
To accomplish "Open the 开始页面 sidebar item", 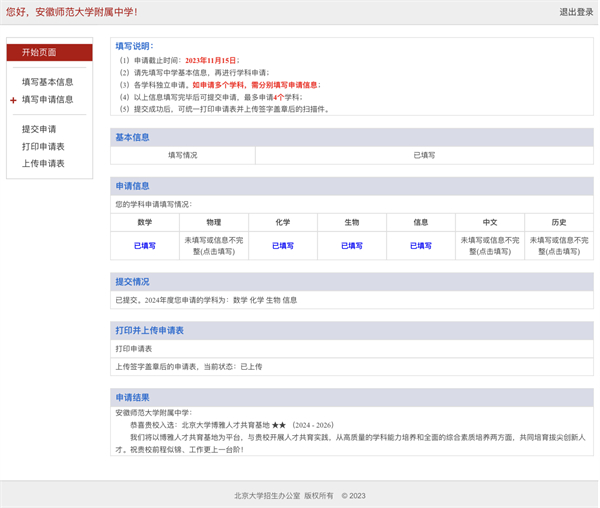I will coord(49,52).
